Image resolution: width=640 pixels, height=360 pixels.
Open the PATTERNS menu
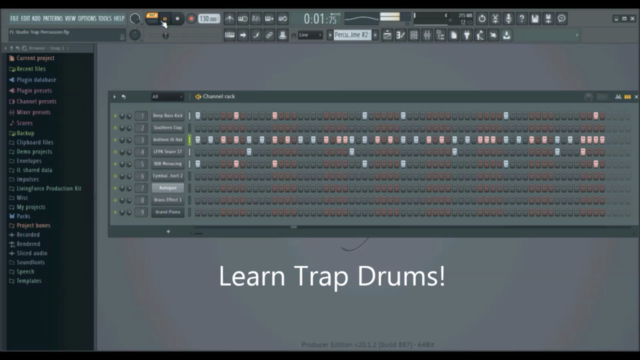point(53,18)
